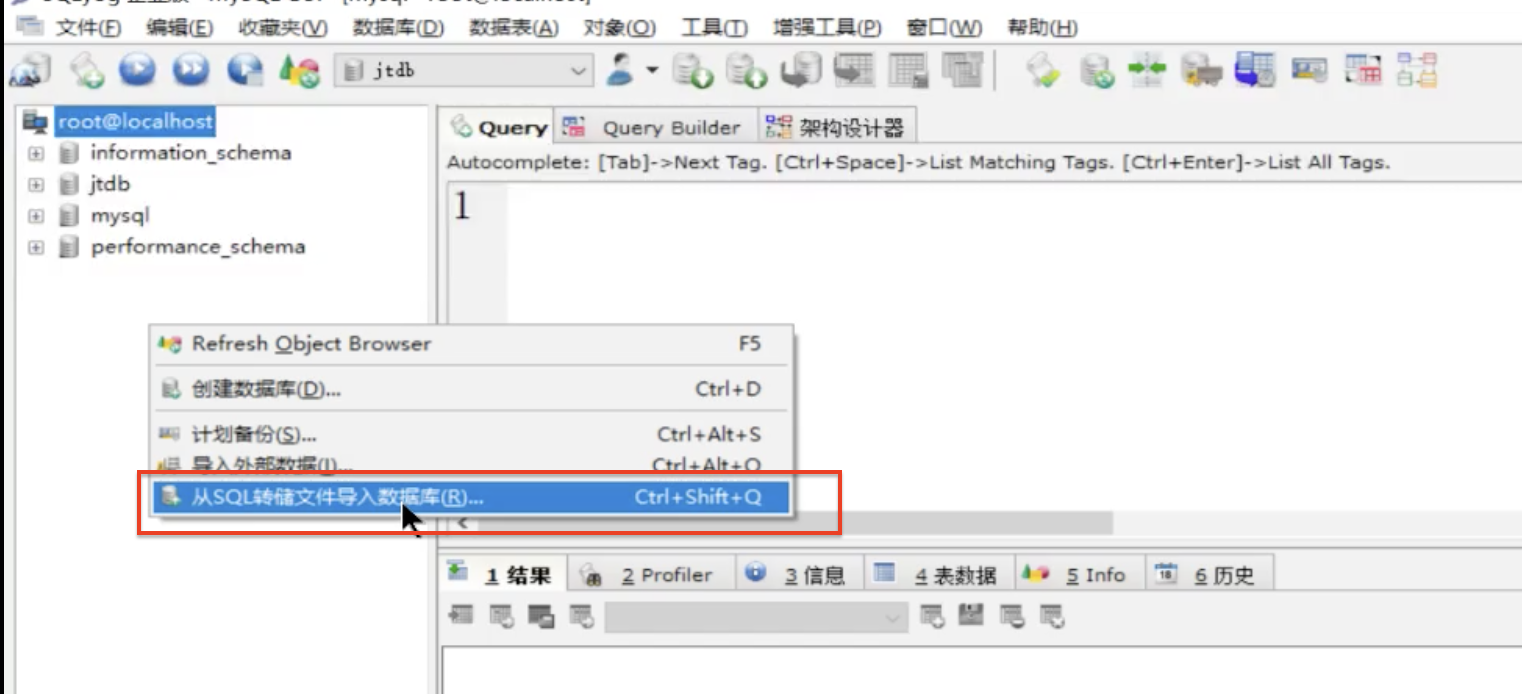
Task: Click the first database-with-green-arrow toolbar icon
Action: point(691,71)
